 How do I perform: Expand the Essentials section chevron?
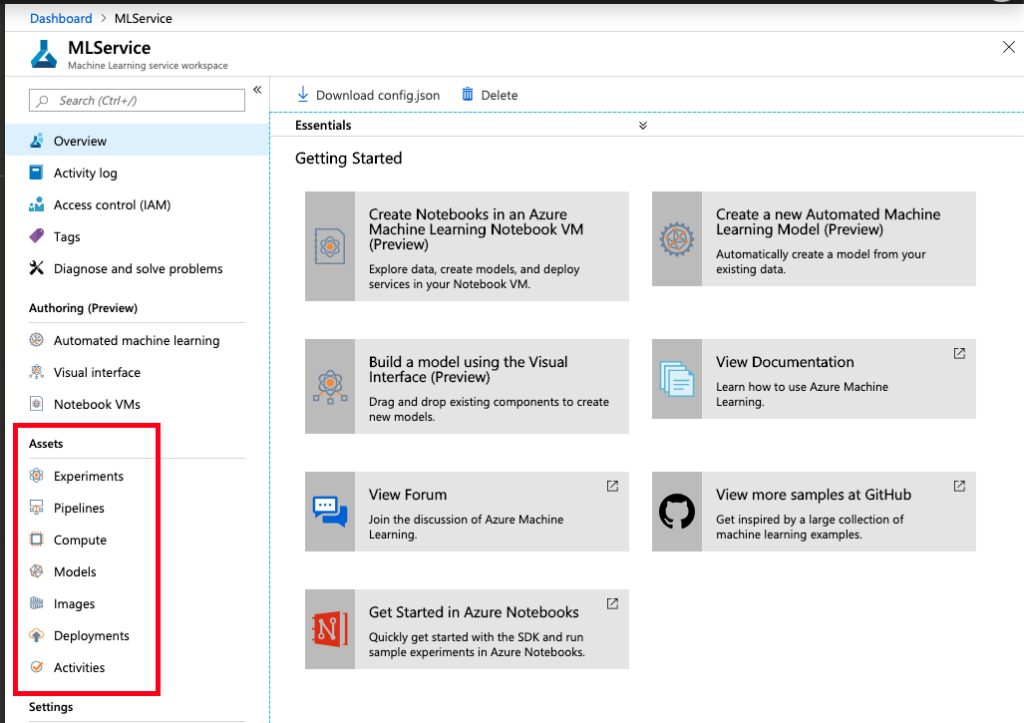[x=643, y=125]
